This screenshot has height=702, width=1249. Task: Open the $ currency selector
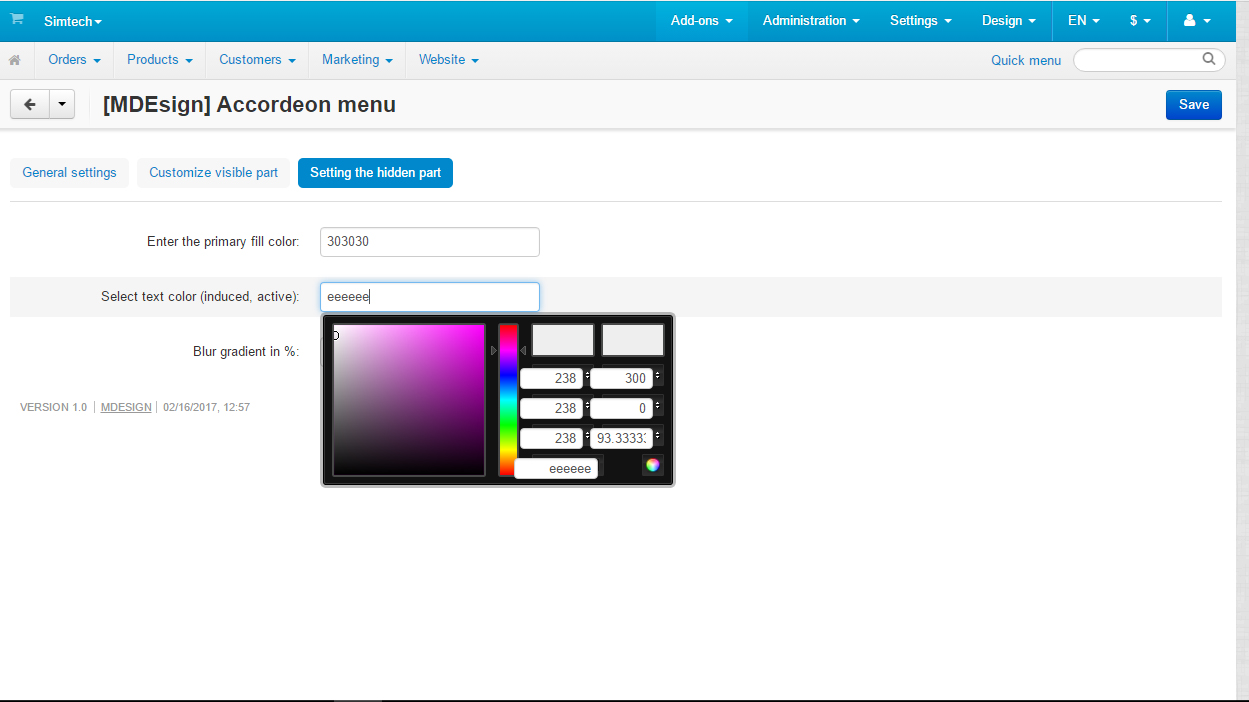point(1140,20)
